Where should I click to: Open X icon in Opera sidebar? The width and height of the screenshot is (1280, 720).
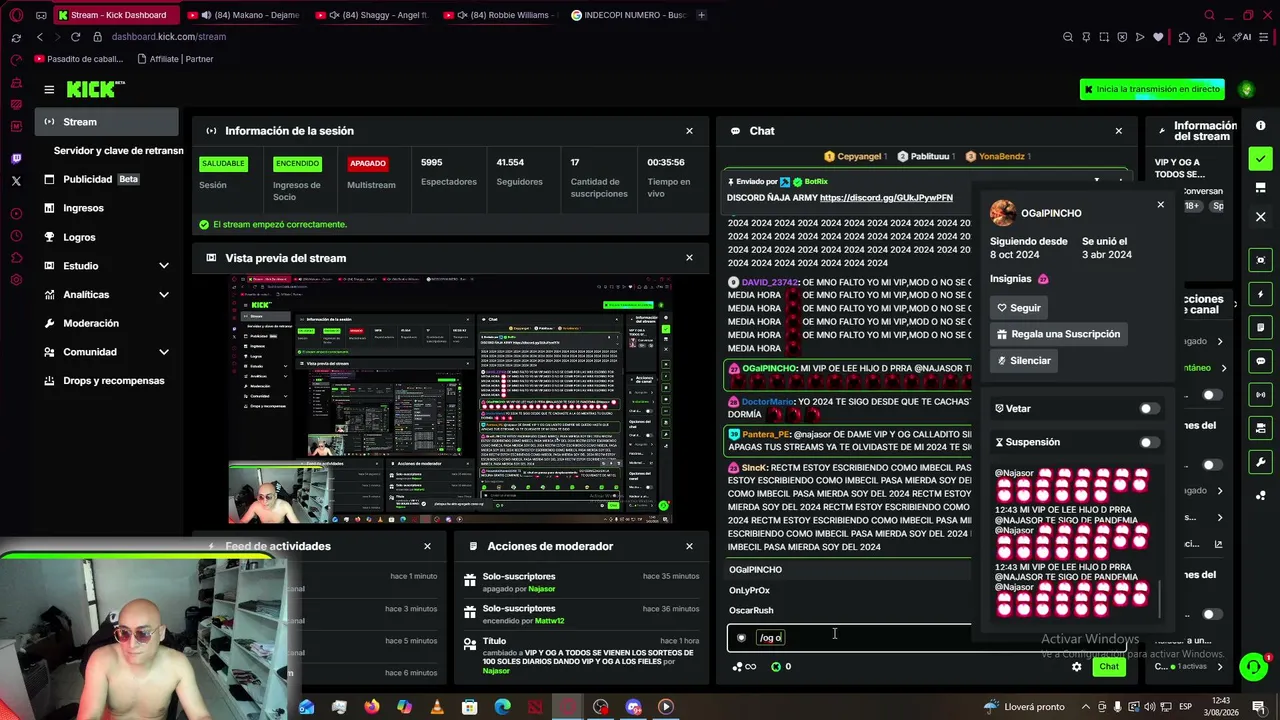16,181
